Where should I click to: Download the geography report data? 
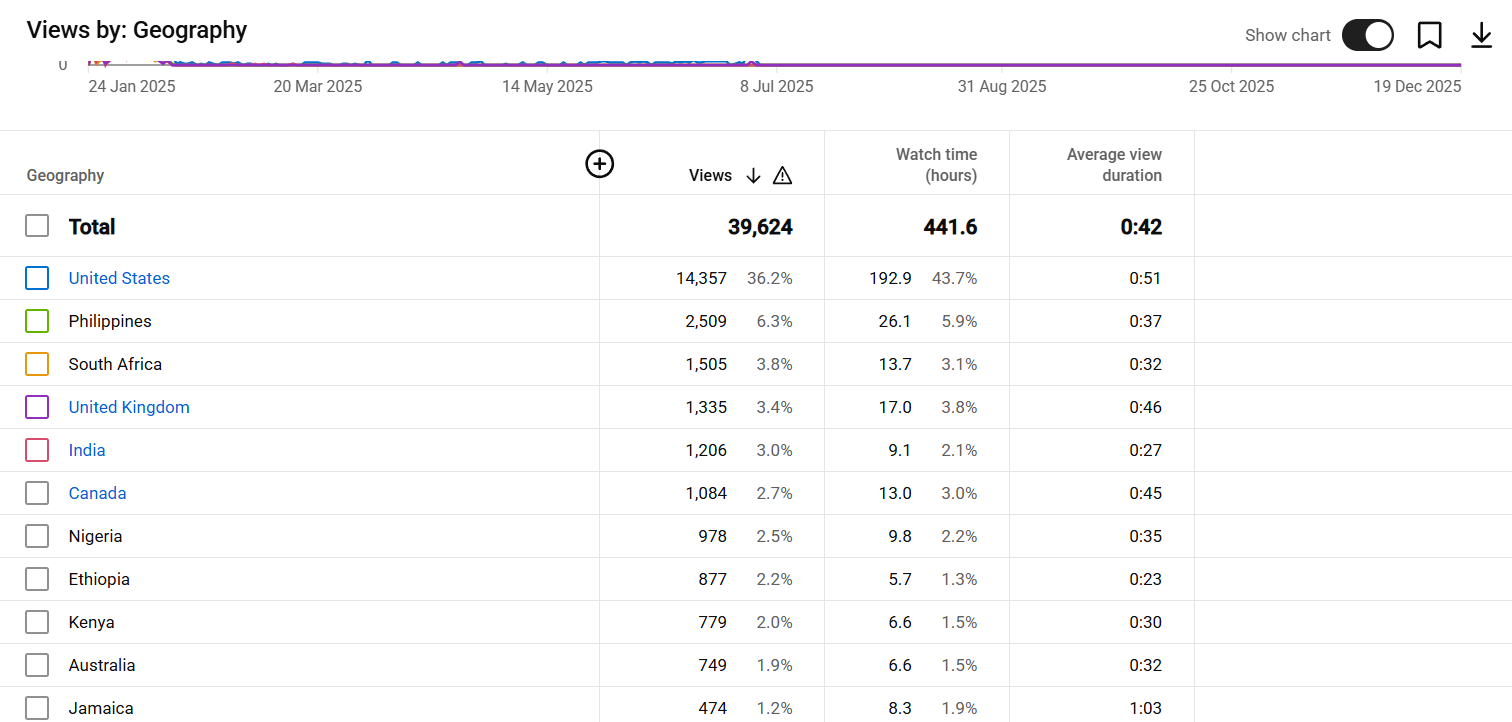click(1481, 36)
